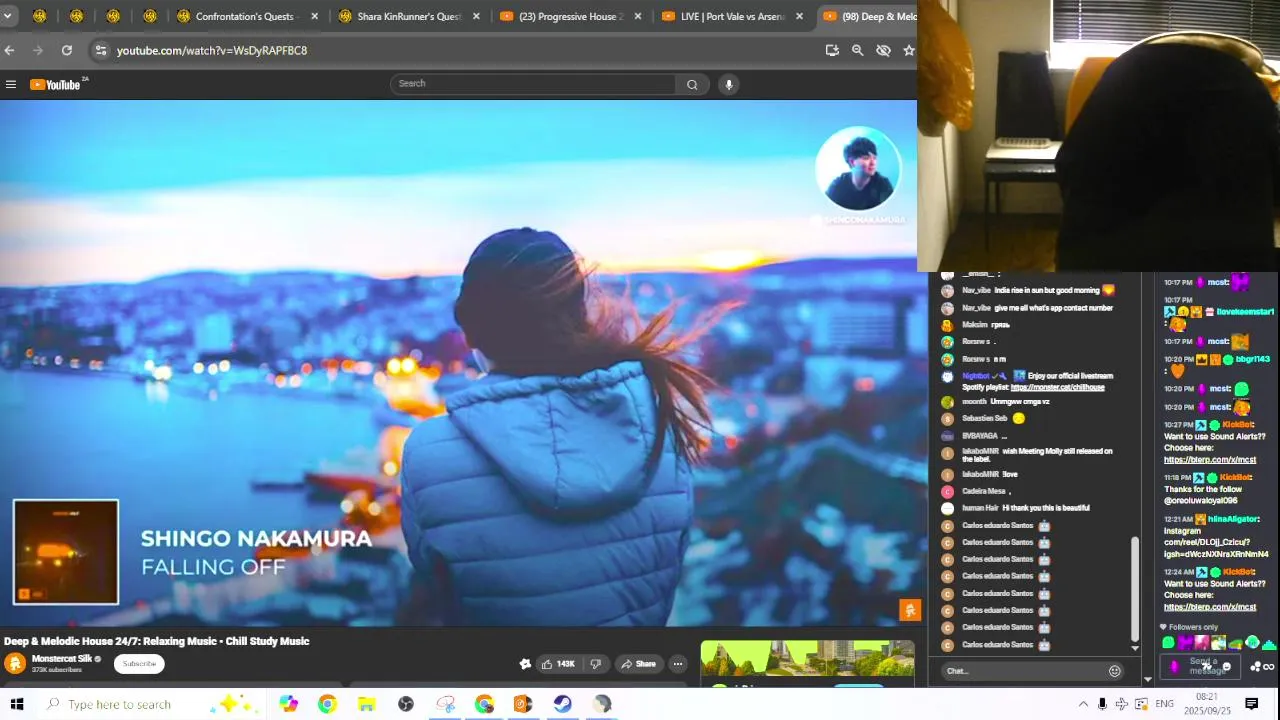This screenshot has height=720, width=1280.
Task: Click the Falling Off album cover thumbnail
Action: pos(66,553)
